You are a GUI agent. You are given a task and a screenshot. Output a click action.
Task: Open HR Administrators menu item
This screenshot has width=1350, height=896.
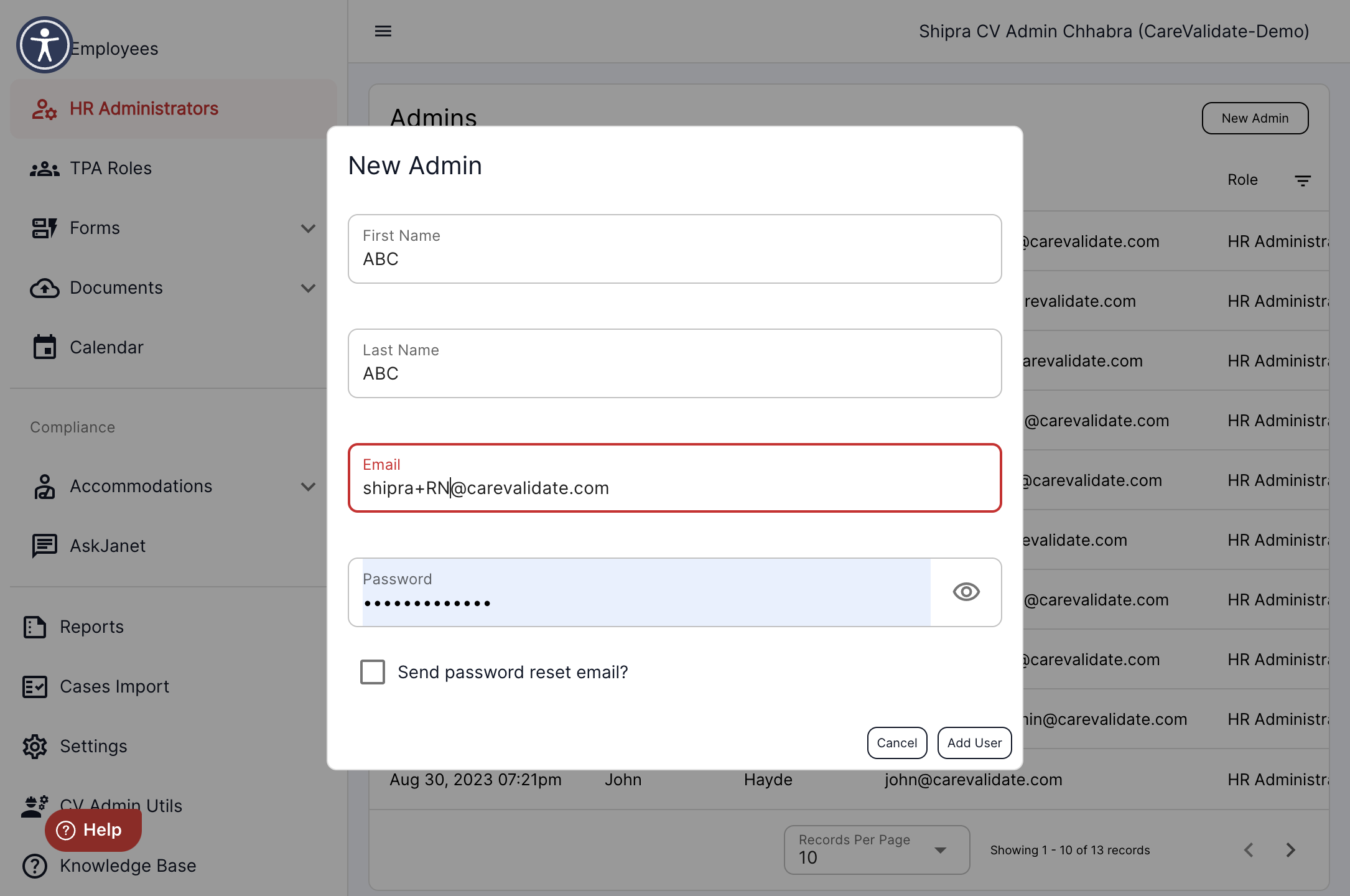[x=174, y=109]
